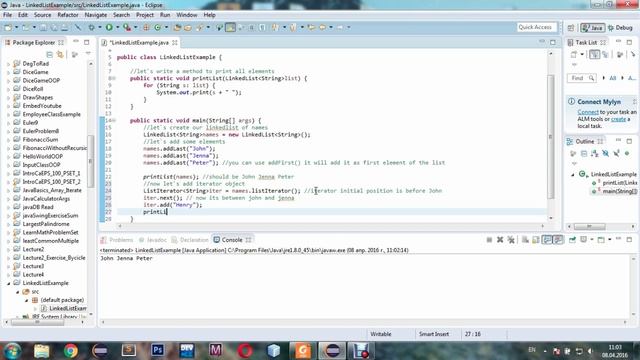Viewport: 640px width, 360px height.
Task: Open Chrome from the taskbar
Action: coord(70,351)
